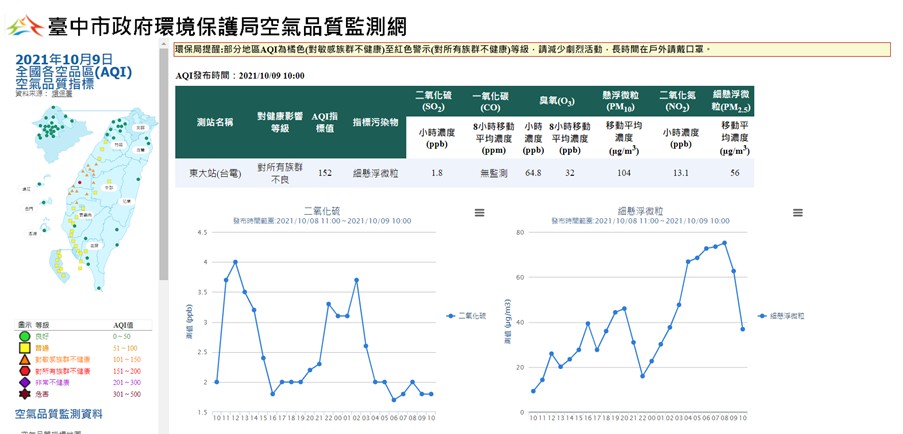Toggle the 細懸浮微粒 series in chart legend
This screenshot has width=903, height=434.
pos(783,316)
